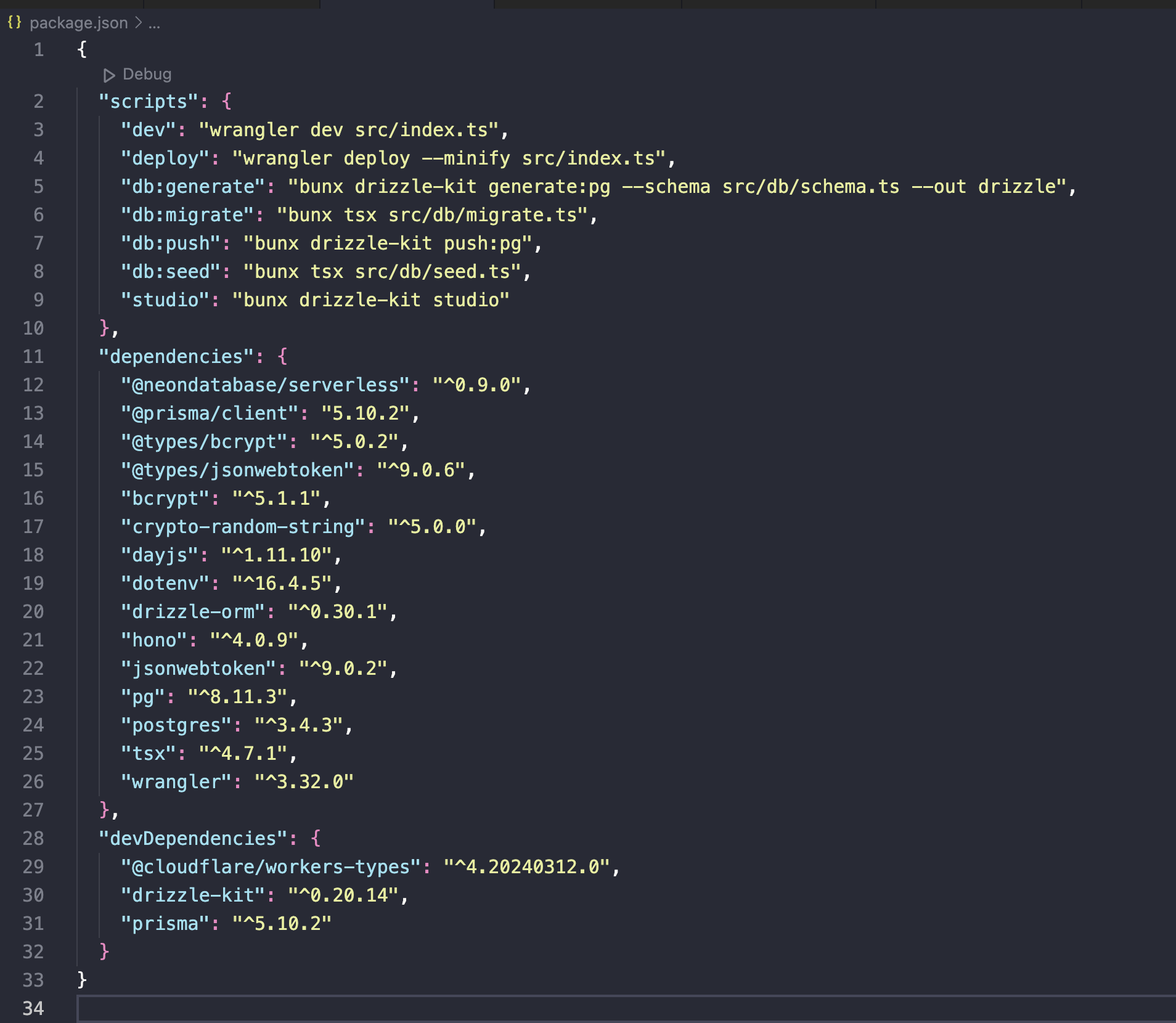Screen dimensions: 1176x1023
Task: Click the "db:generate" script key
Action: click(x=193, y=187)
